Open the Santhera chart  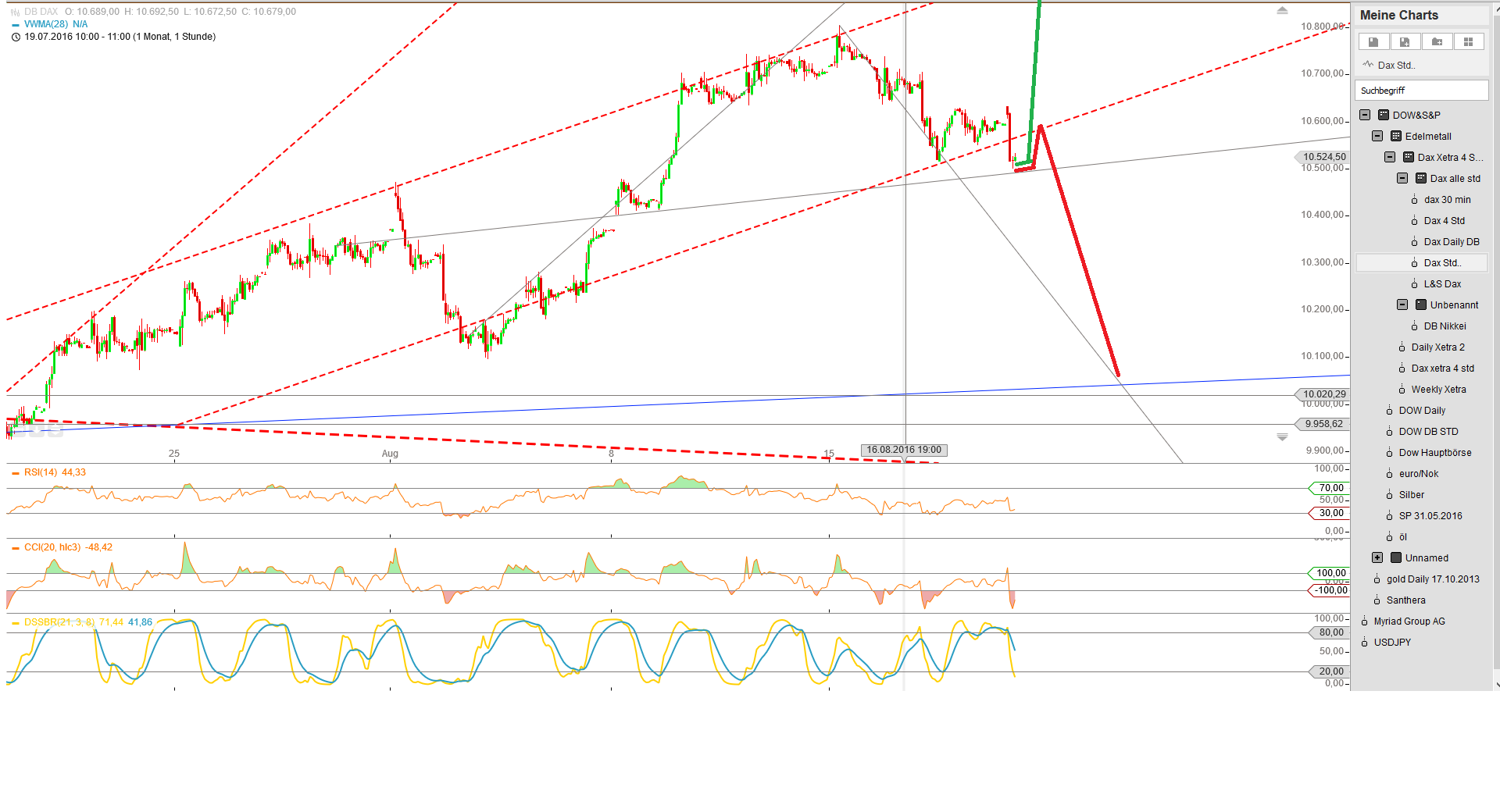(1406, 600)
